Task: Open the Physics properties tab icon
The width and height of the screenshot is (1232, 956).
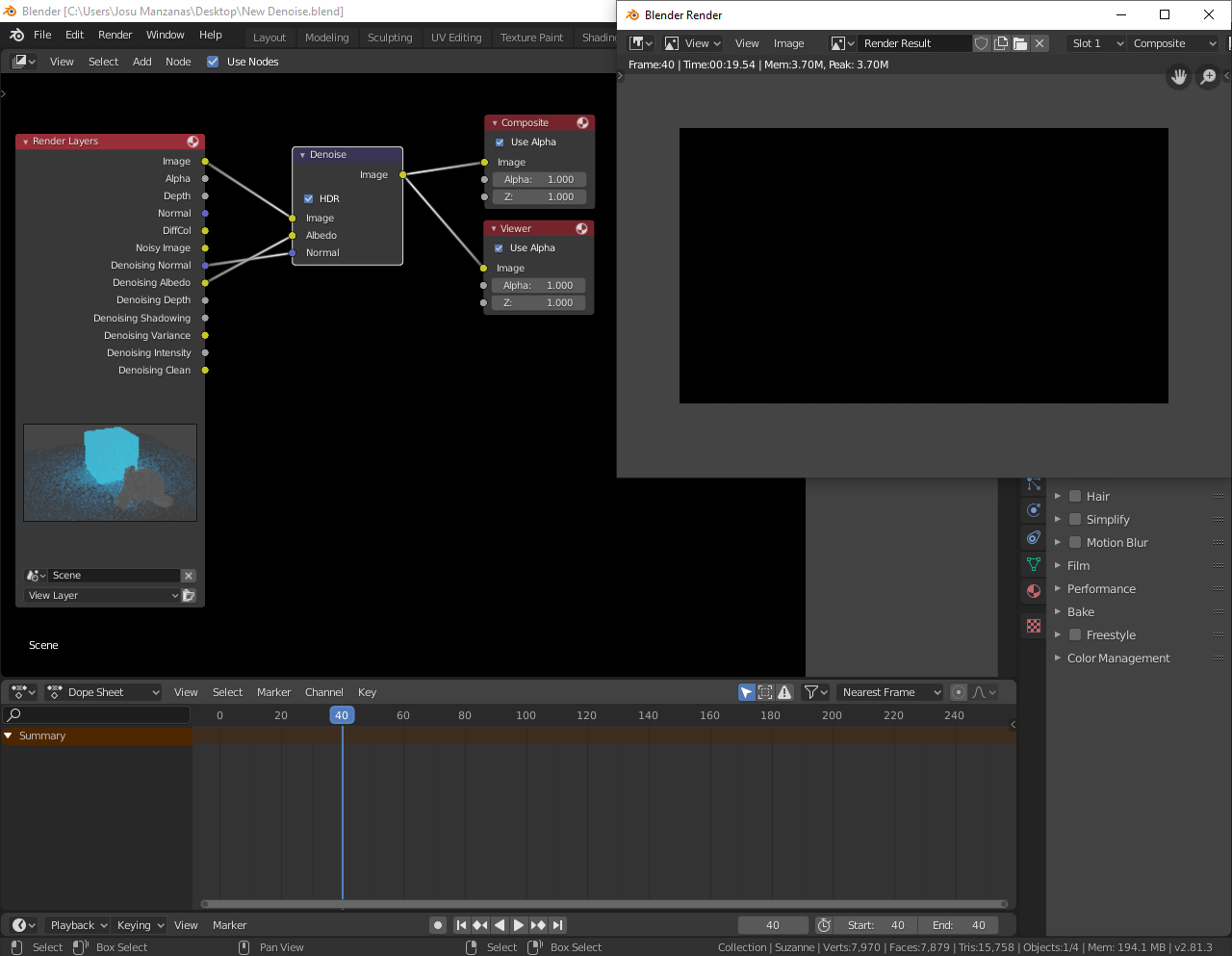Action: [1034, 510]
